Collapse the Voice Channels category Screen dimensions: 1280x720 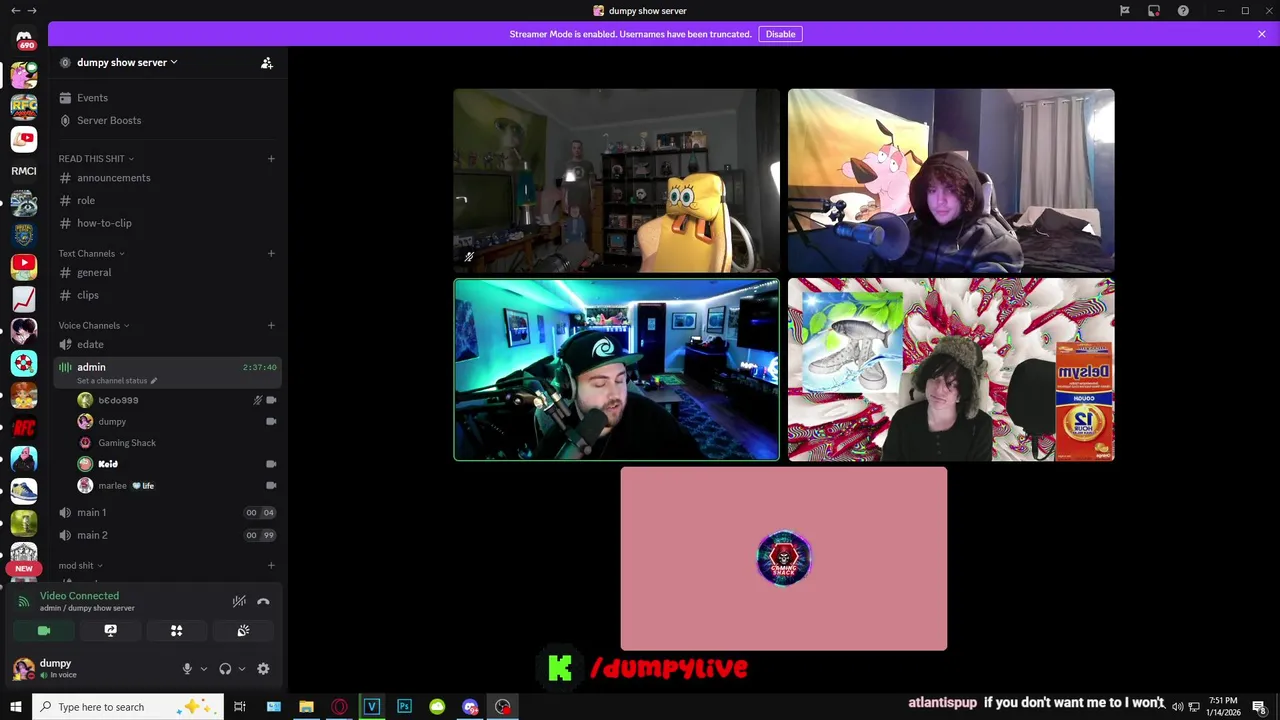click(x=94, y=325)
